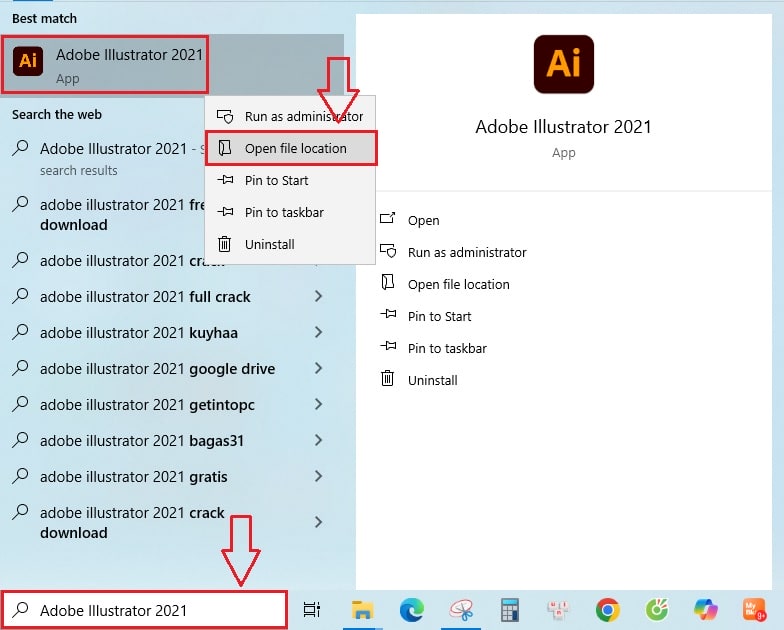Click the trash icon in details pane
784x630 pixels.
pyautogui.click(x=388, y=378)
